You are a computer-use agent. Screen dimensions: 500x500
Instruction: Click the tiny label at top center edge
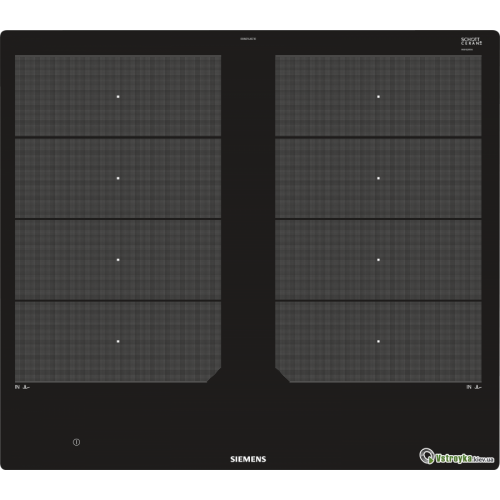pyautogui.click(x=248, y=39)
